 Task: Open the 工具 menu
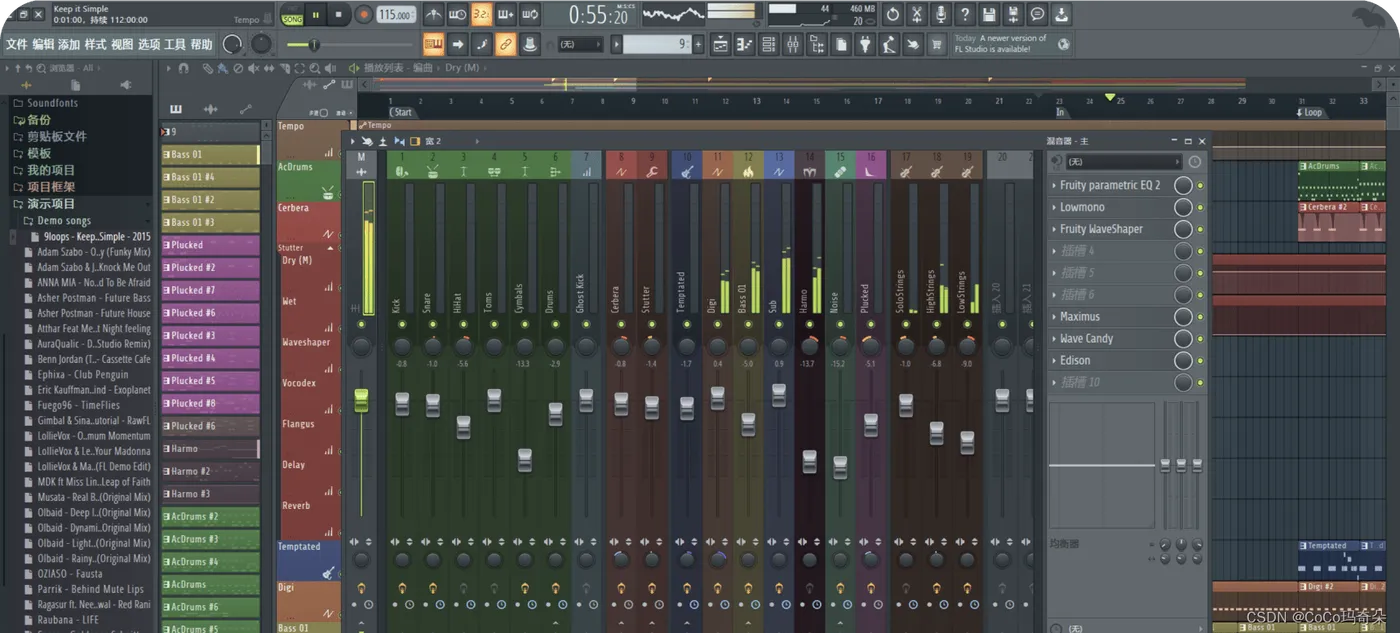tap(175, 45)
